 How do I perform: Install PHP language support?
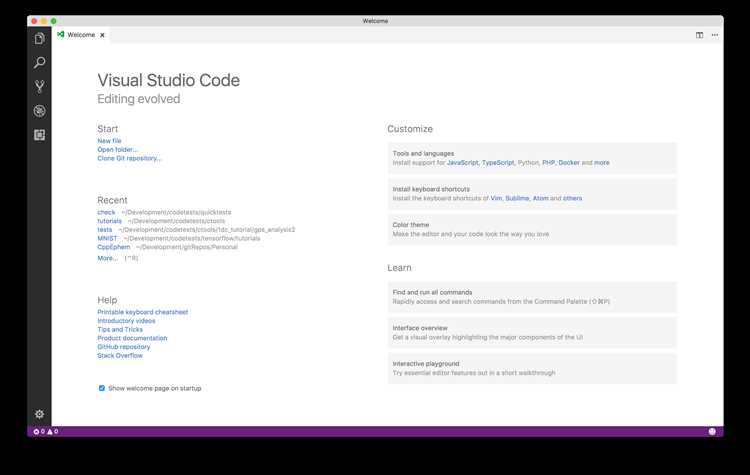549,163
